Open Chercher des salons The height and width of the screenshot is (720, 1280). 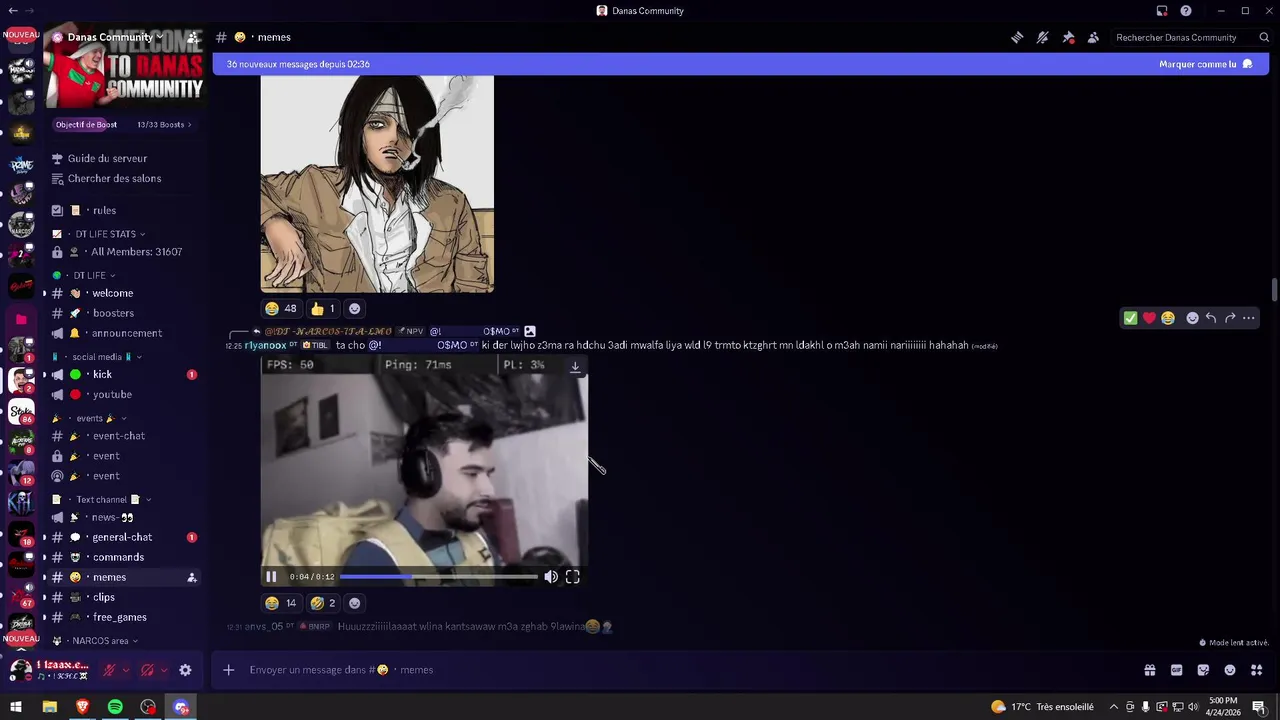114,178
